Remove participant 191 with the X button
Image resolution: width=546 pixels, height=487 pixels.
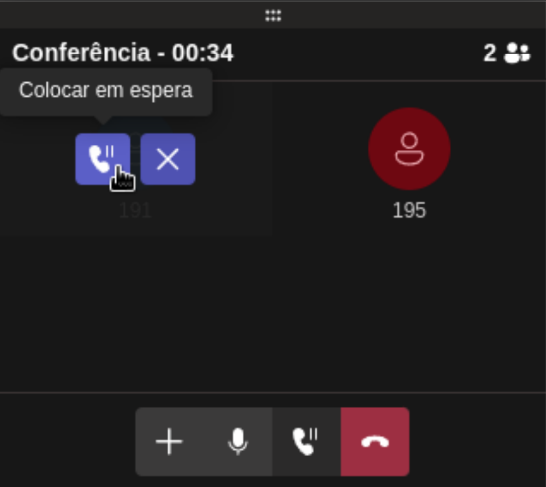168,159
